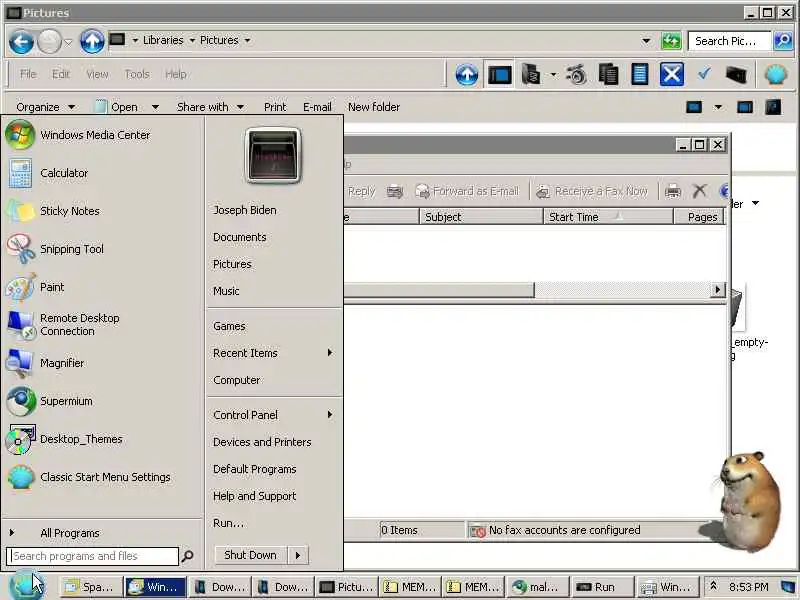Click the Start Time column header
The height and width of the screenshot is (600, 800).
[608, 217]
